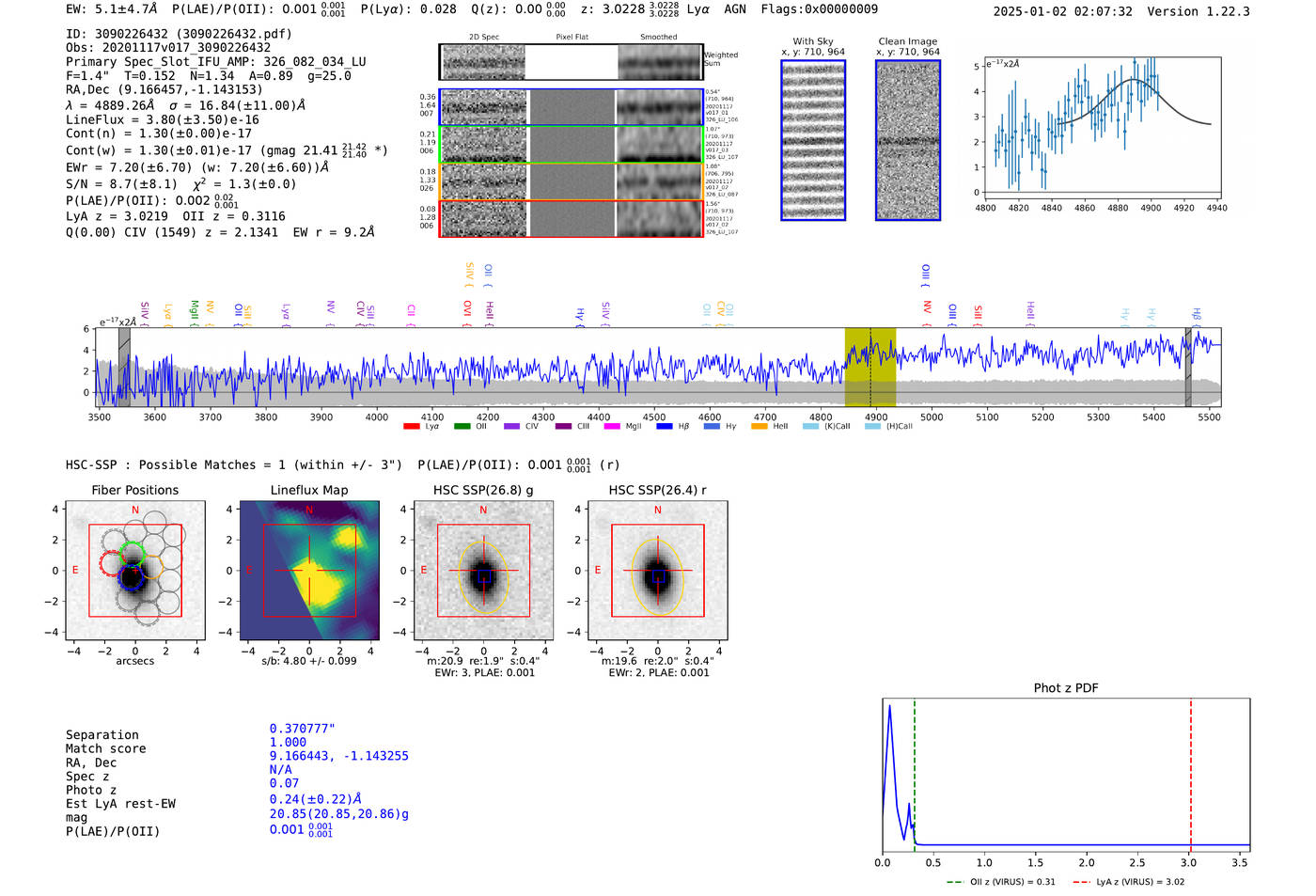This screenshot has width=1316, height=896.
Task: Click the orange HeII legend swatch
Action: coord(760,427)
